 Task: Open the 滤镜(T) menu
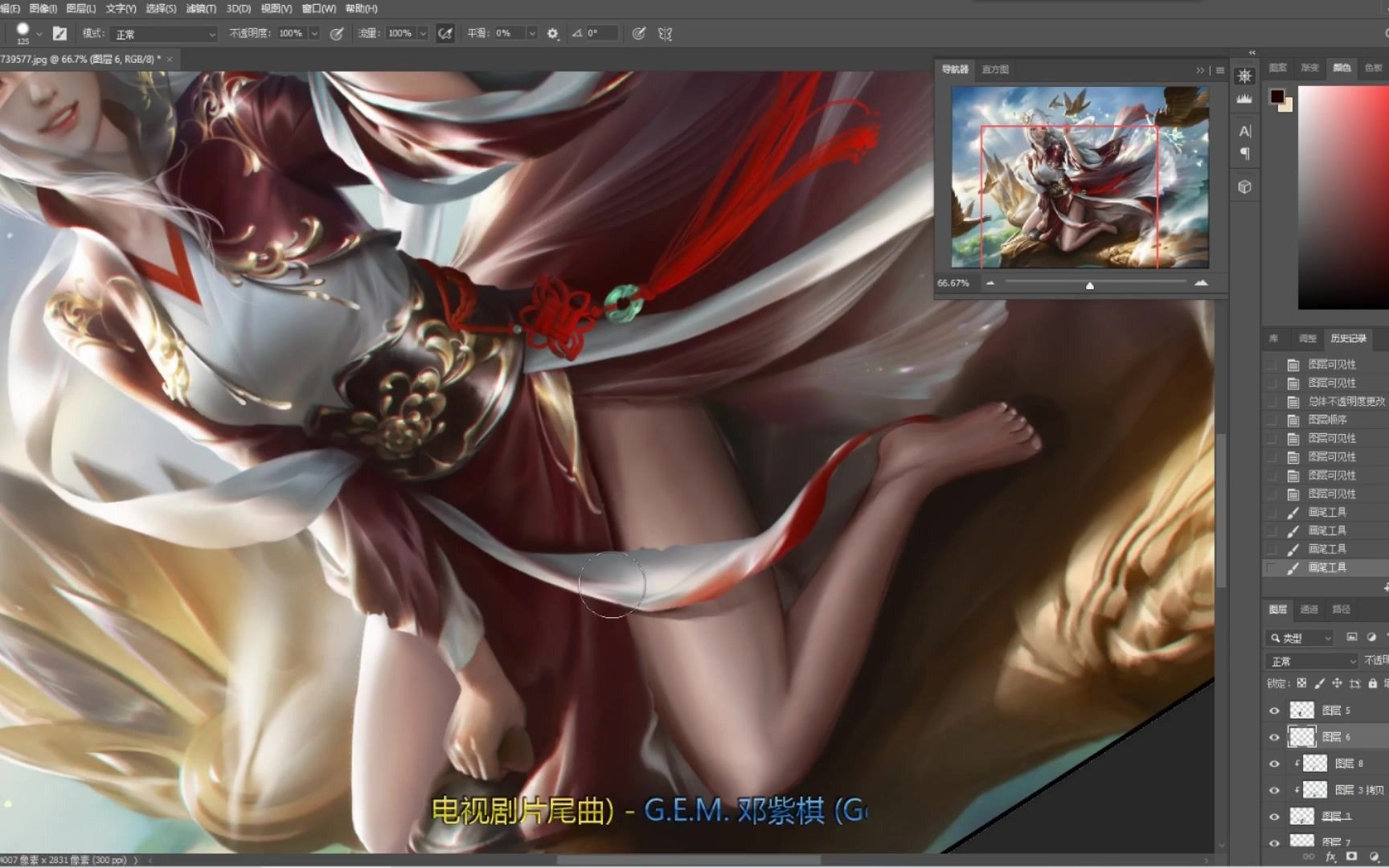201,8
